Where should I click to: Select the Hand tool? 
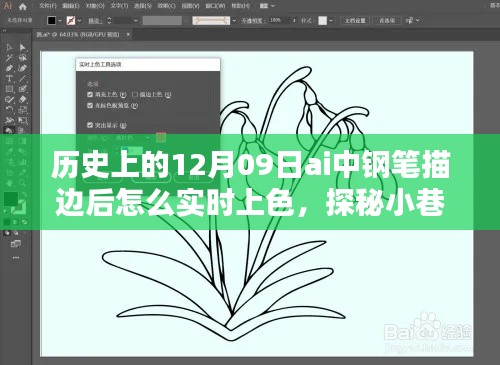pyautogui.click(x=9, y=183)
